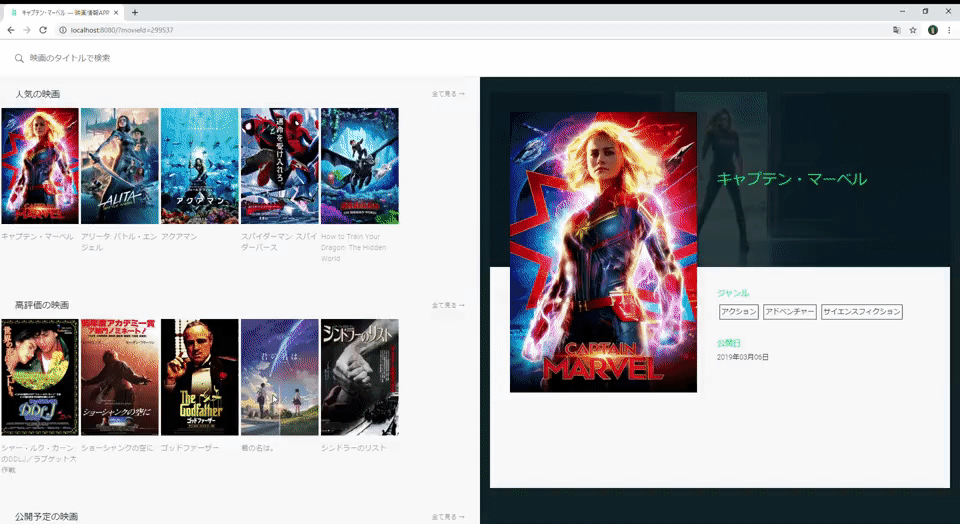Open the Chrome profile avatar
The width and height of the screenshot is (960, 524).
[932, 30]
